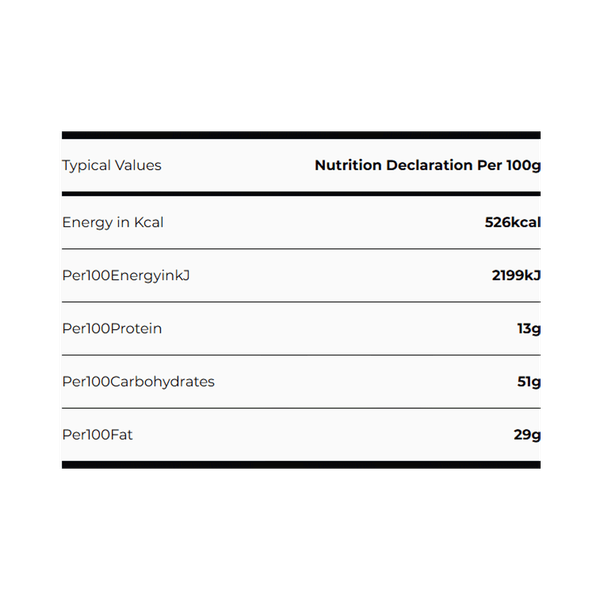Click the Energy in Kcal row label
The width and height of the screenshot is (600, 600).
point(112,222)
